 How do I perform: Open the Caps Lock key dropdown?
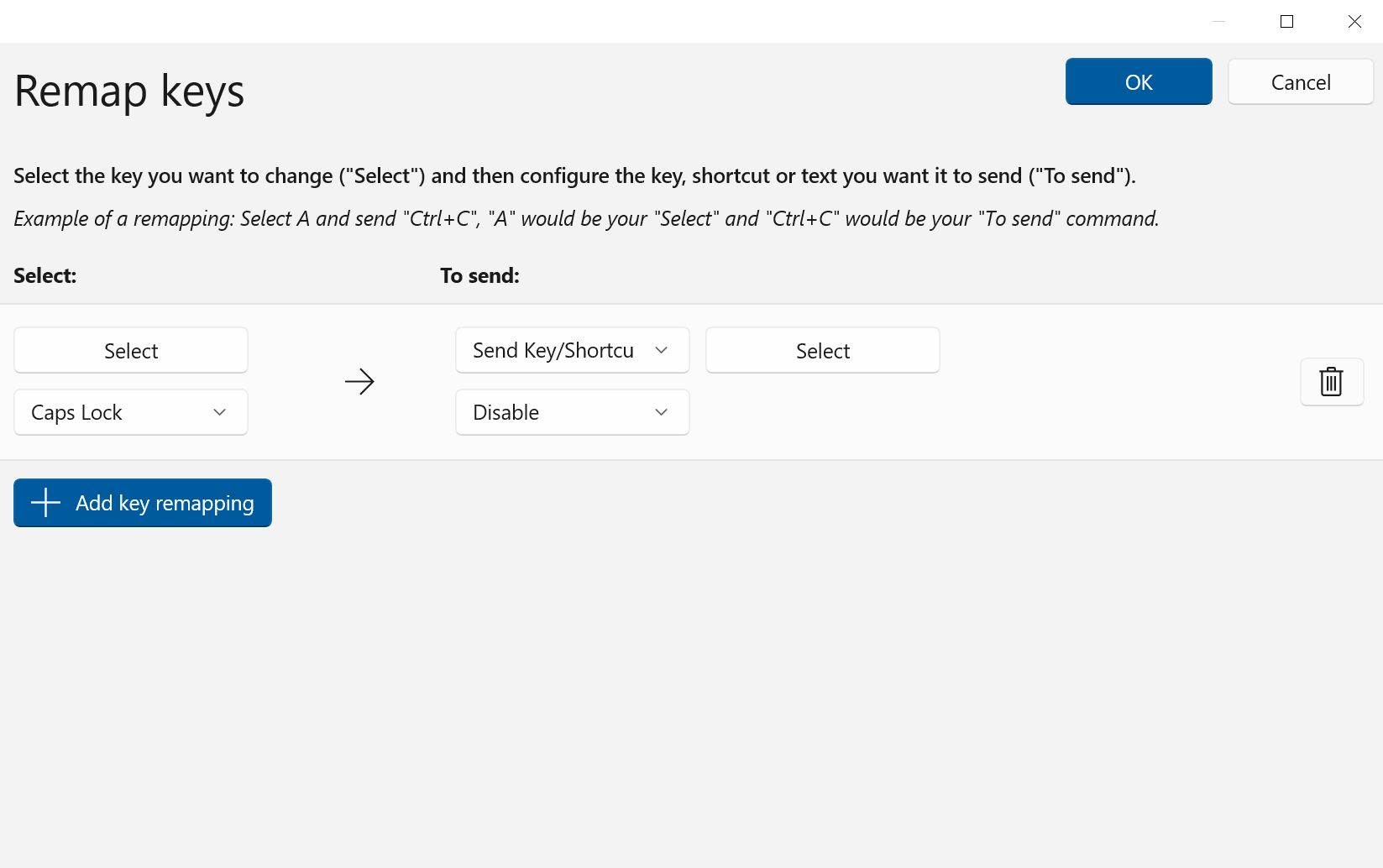pos(130,412)
